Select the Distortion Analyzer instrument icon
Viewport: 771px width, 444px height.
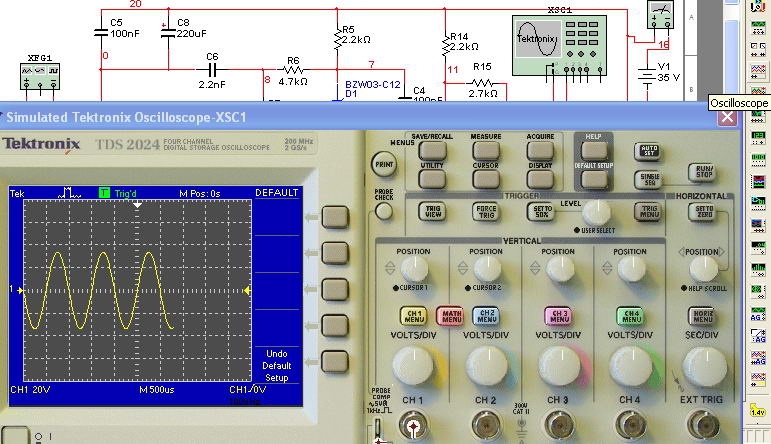click(x=758, y=246)
